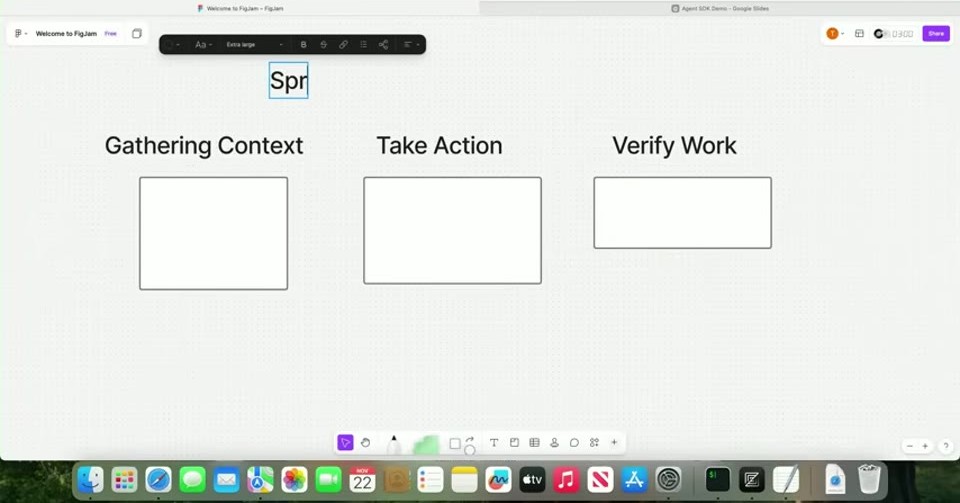Select the square shape tool
The width and height of the screenshot is (960, 503).
(x=455, y=444)
